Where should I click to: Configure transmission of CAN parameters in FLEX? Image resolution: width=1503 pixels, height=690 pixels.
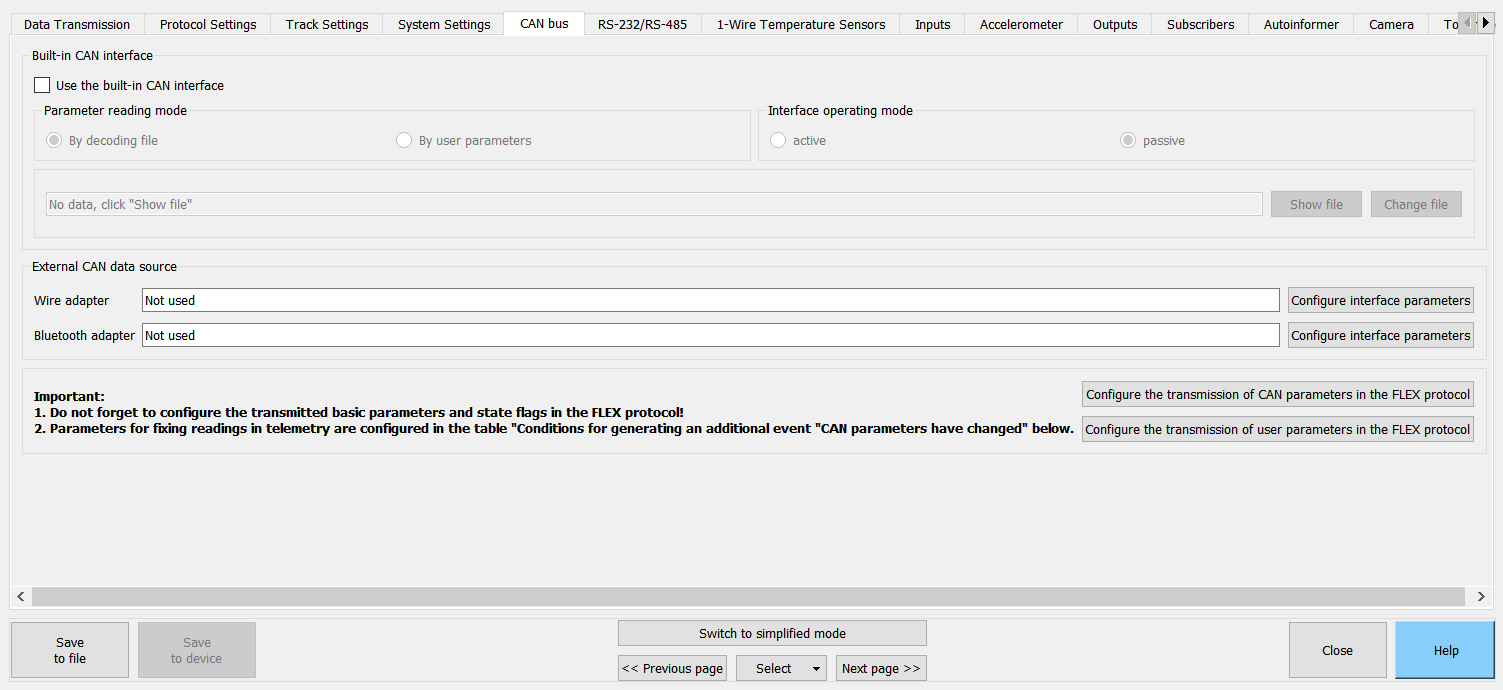tap(1277, 394)
